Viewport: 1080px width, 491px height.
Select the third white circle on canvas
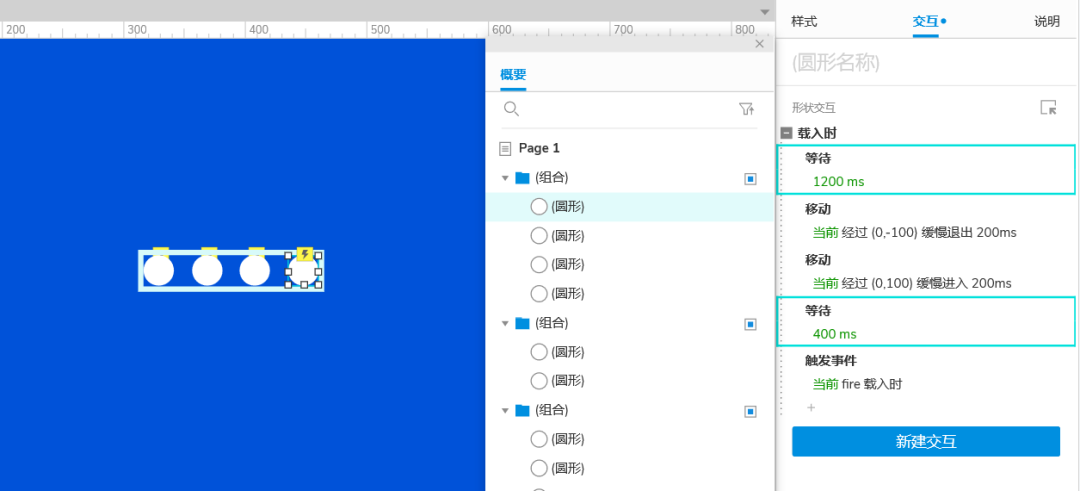pyautogui.click(x=255, y=271)
